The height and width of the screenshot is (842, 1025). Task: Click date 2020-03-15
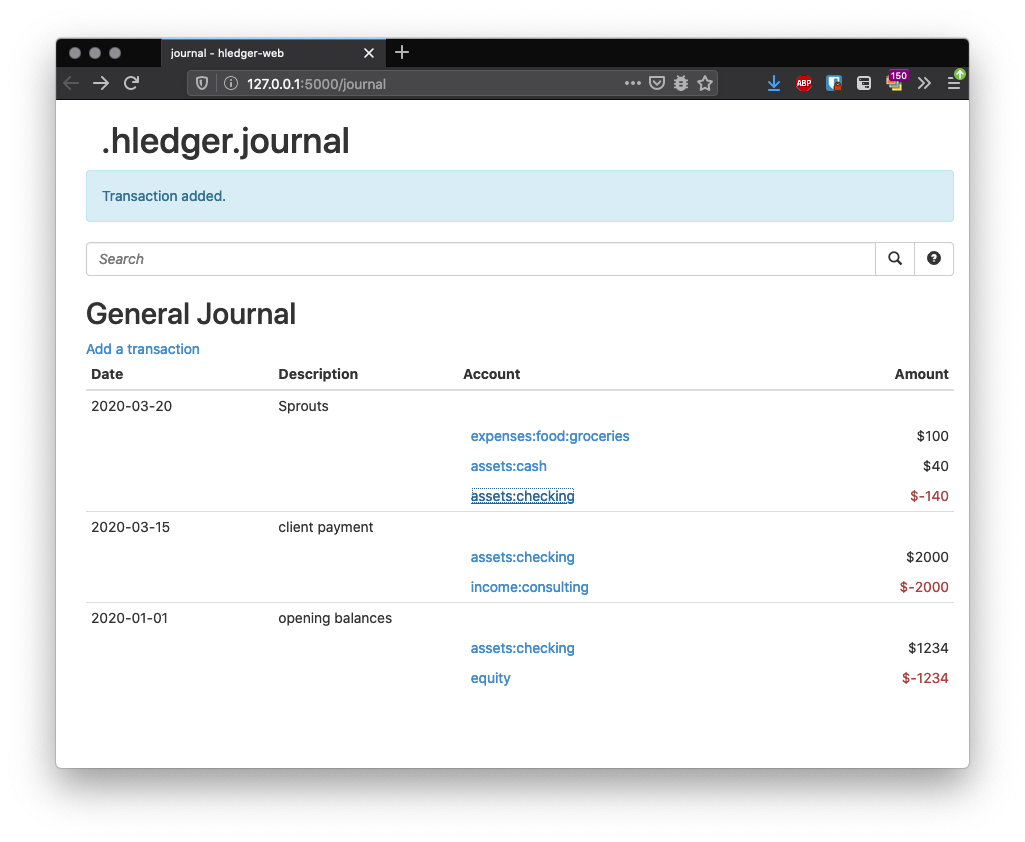coord(130,527)
